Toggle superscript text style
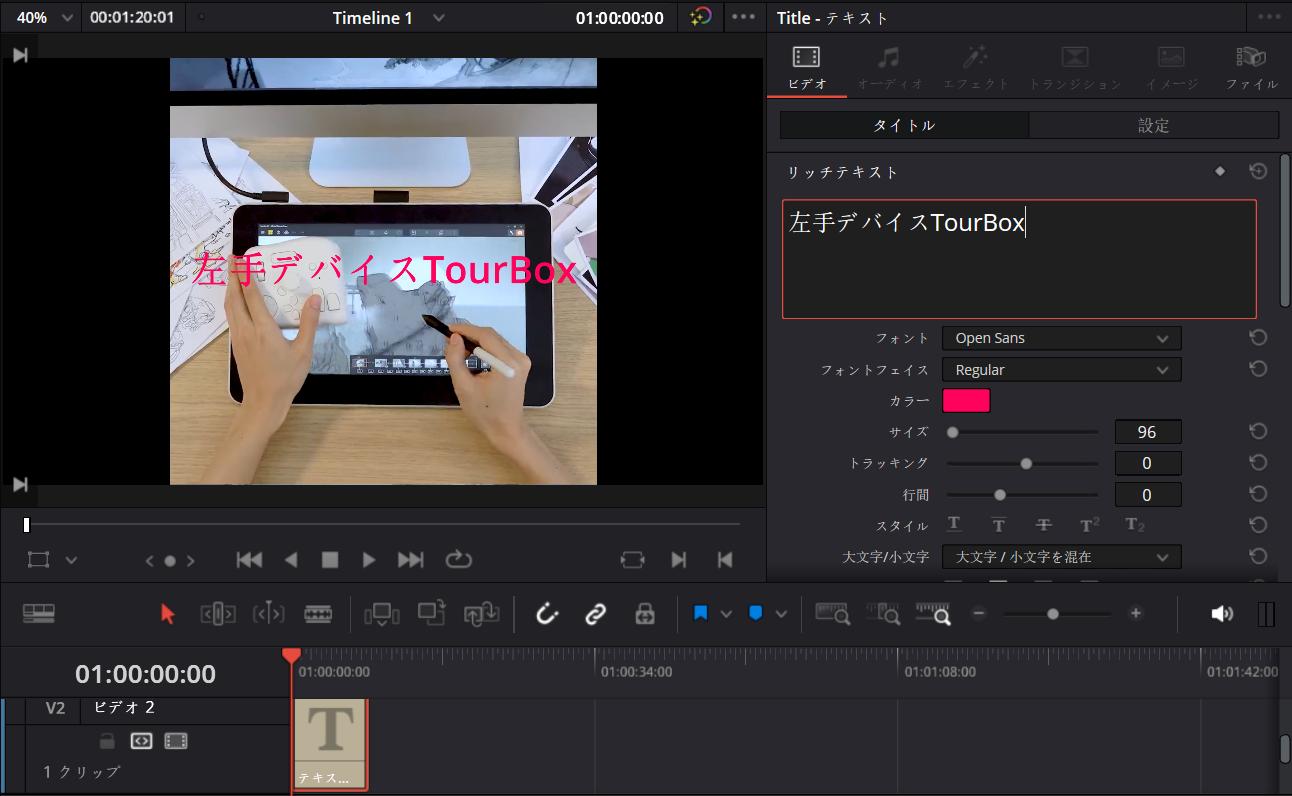1292x796 pixels. pos(1090,525)
